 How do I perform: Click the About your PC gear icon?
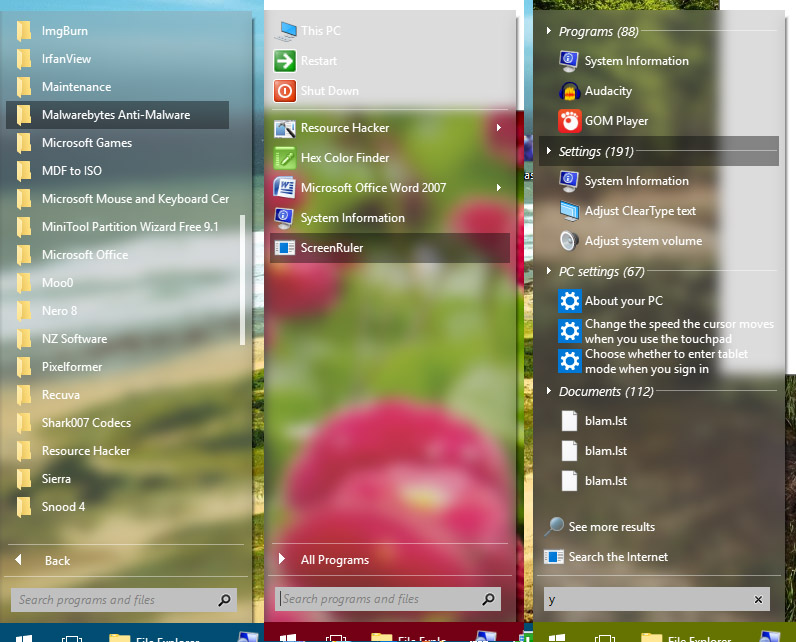pos(570,301)
